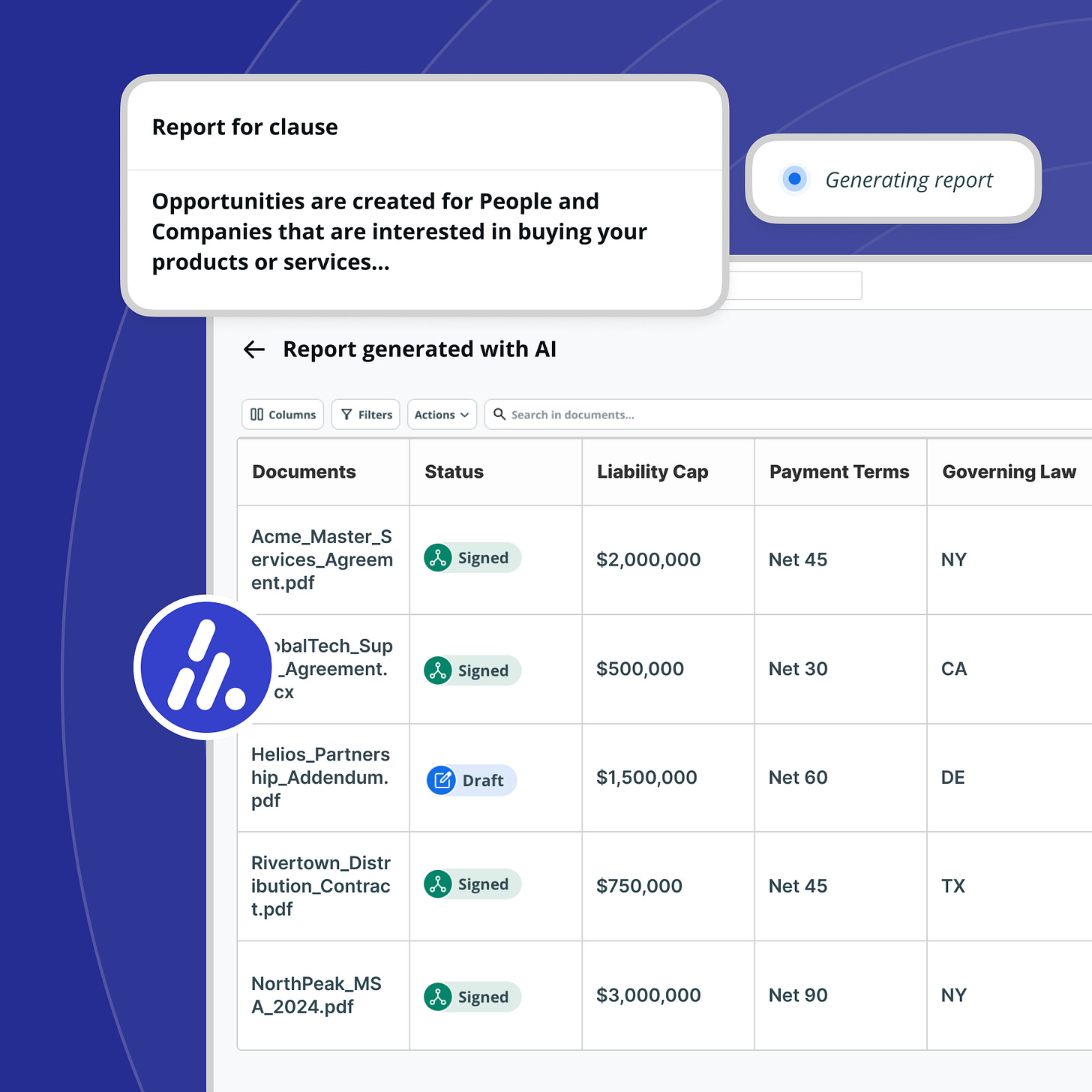Screen dimensions: 1092x1092
Task: Click into the Search in documents field
Action: coord(787,415)
